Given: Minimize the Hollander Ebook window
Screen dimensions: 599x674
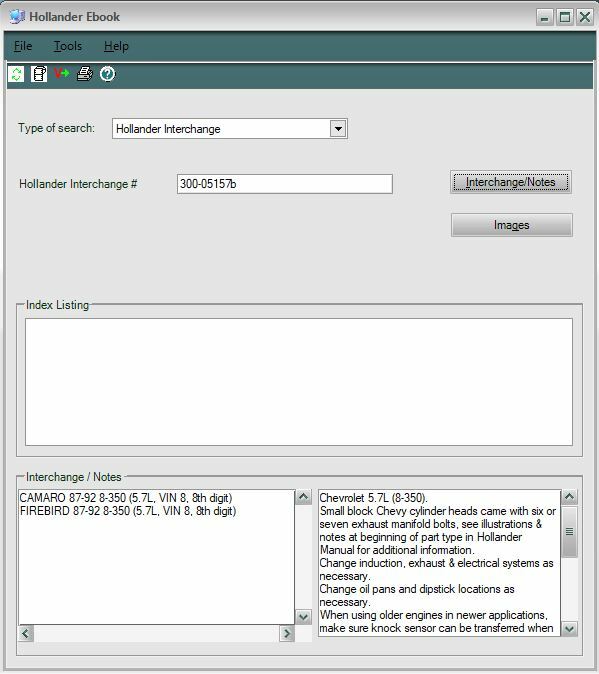Looking at the screenshot, I should click(x=545, y=18).
